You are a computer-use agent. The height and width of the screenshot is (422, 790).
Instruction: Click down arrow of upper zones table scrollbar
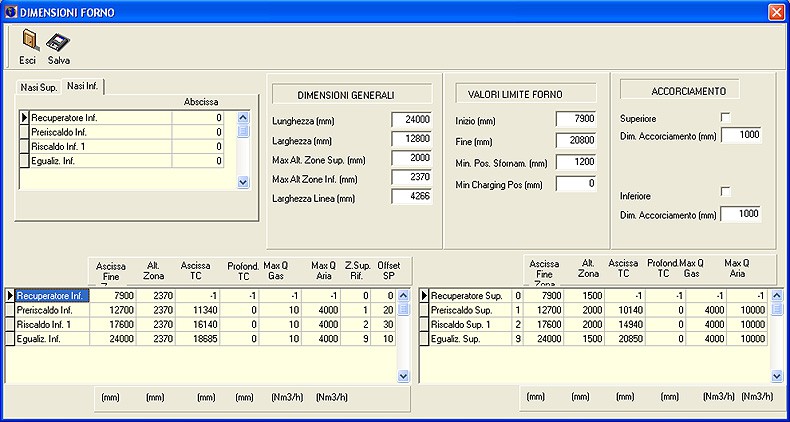[777, 375]
